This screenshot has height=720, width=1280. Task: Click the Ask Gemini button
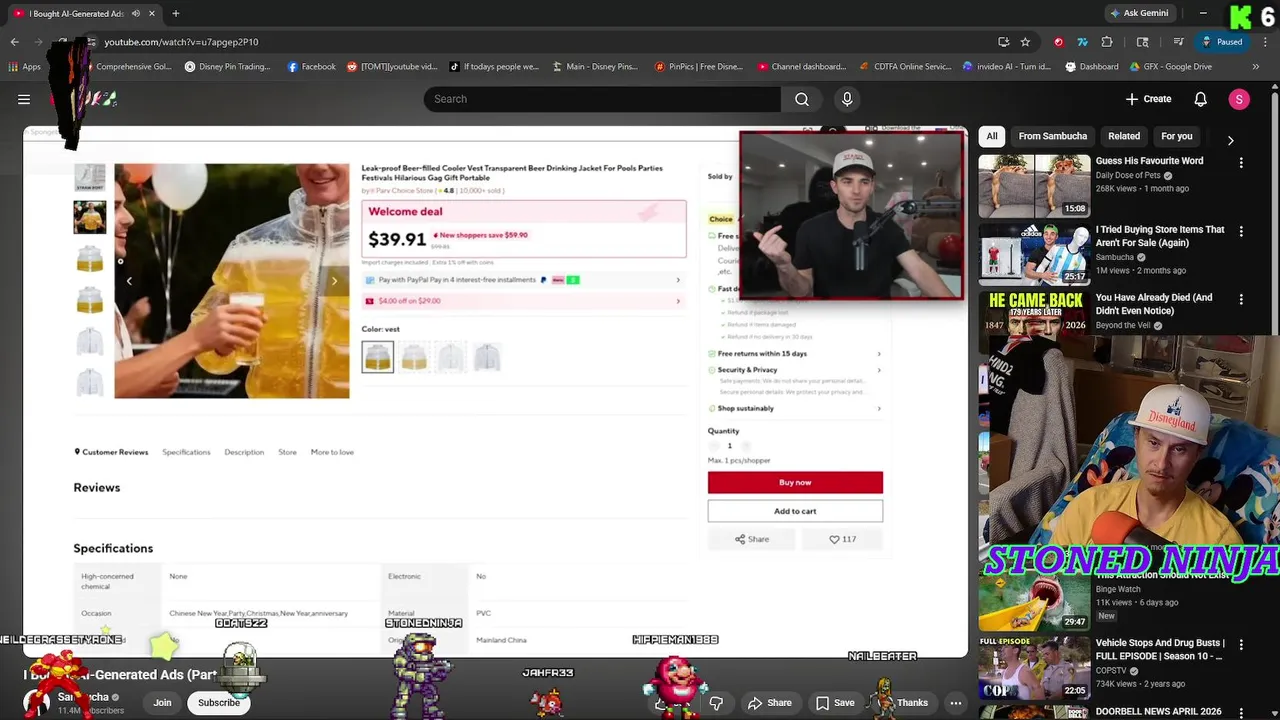click(x=1138, y=13)
